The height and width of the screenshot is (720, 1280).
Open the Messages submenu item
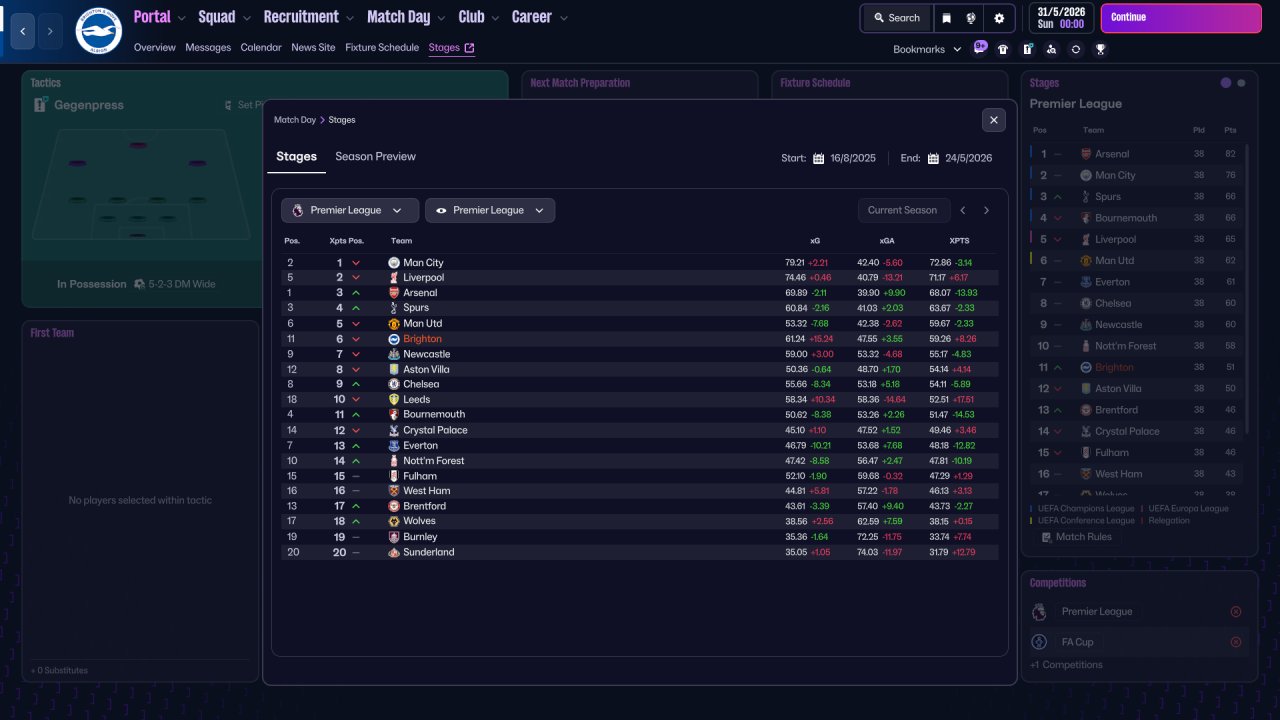(208, 48)
